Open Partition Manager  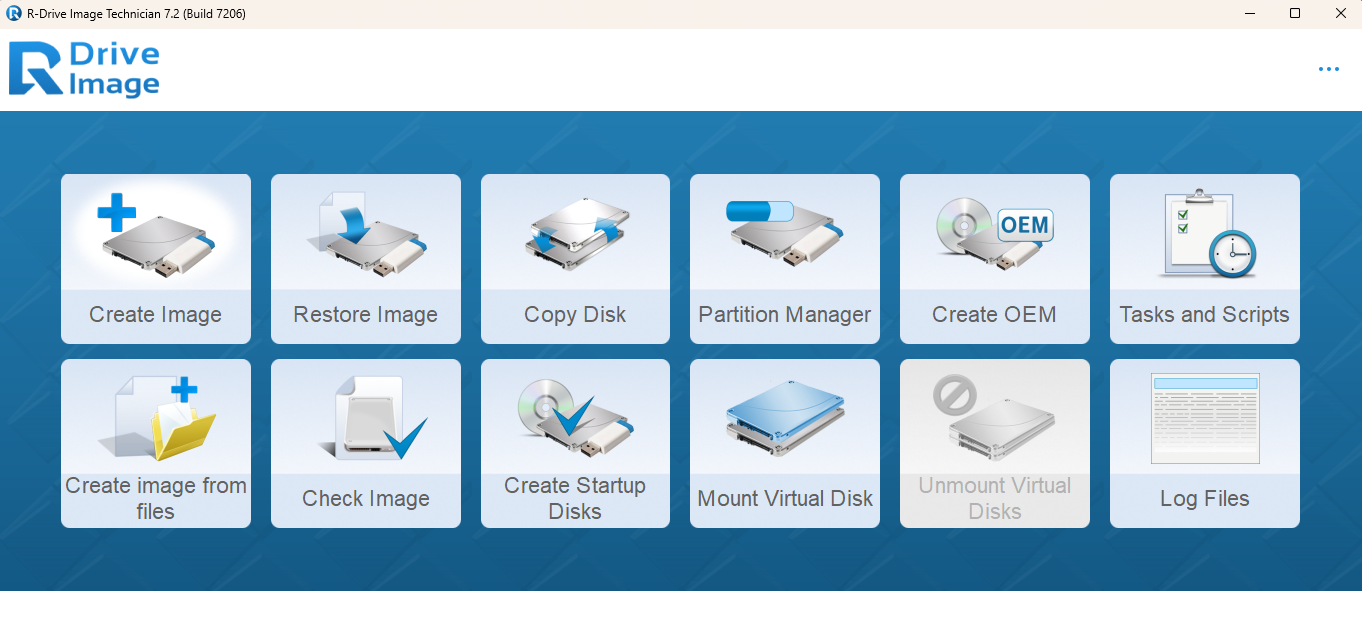coord(785,259)
